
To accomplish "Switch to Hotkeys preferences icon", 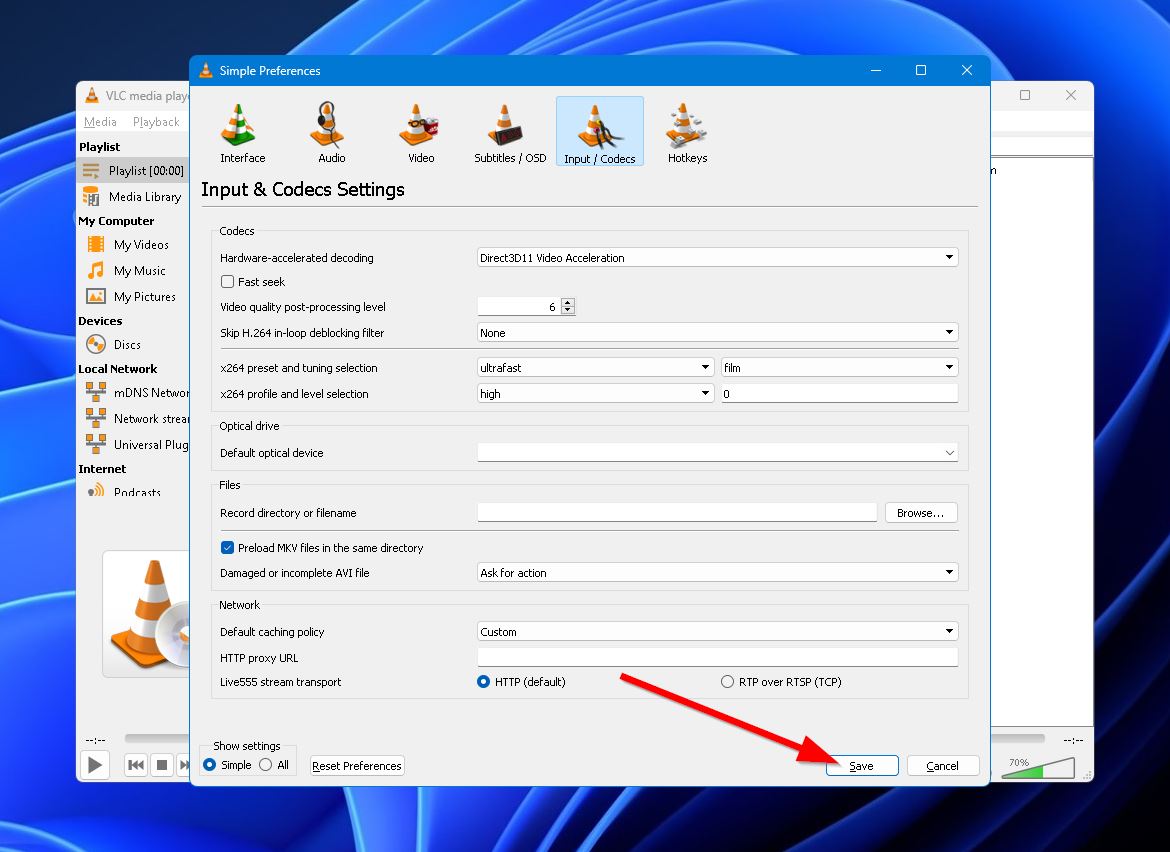I will (687, 132).
